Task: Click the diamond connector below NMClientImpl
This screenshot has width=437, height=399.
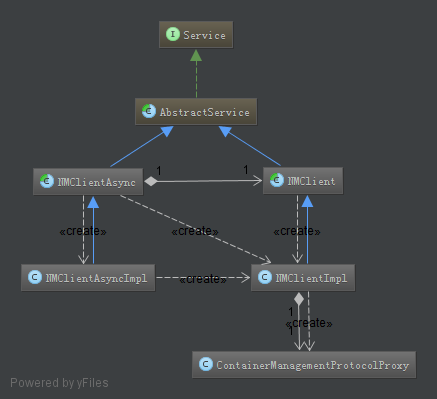Action: tap(299, 299)
